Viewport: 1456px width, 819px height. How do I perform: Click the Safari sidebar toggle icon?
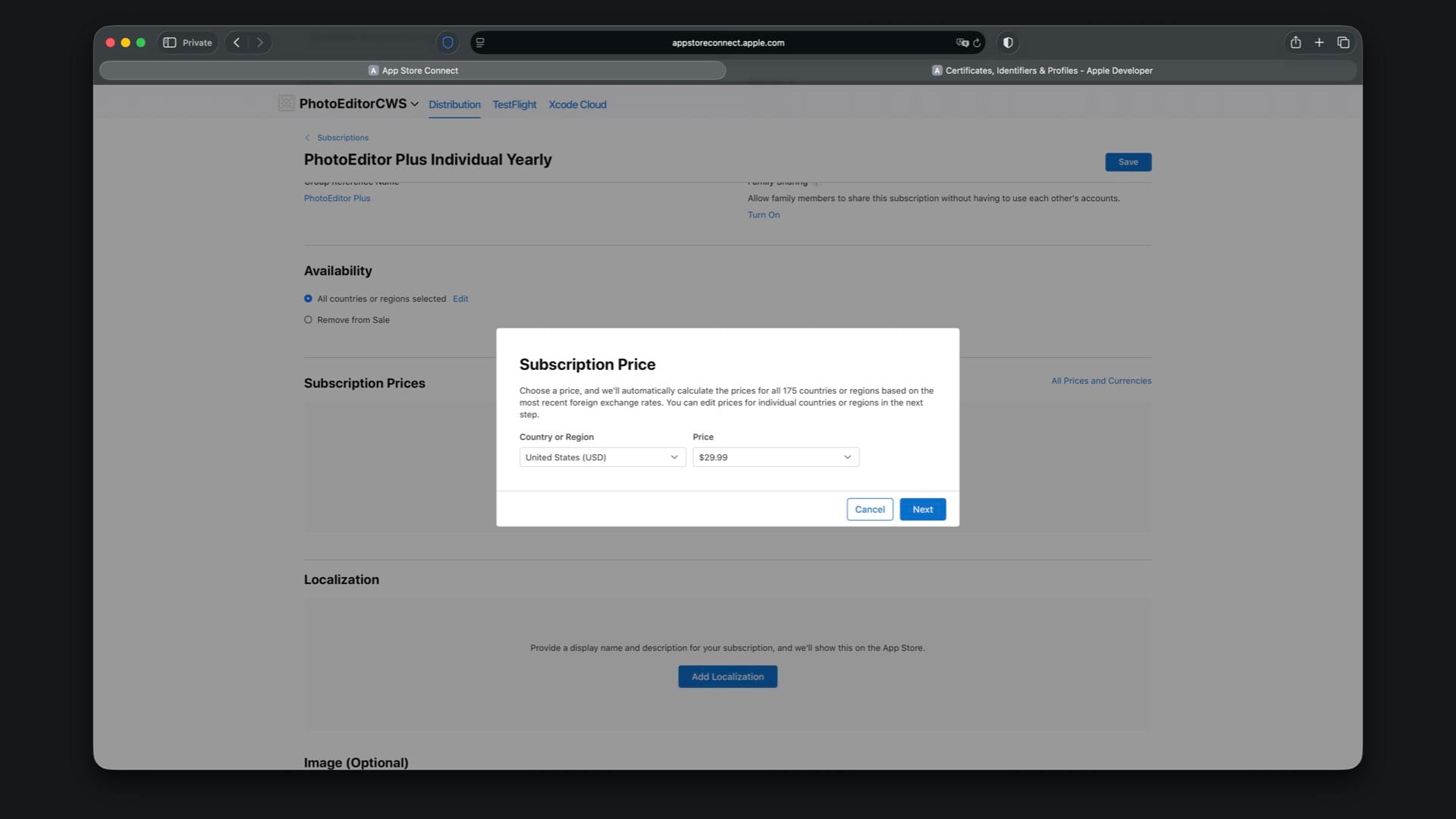pyautogui.click(x=170, y=42)
